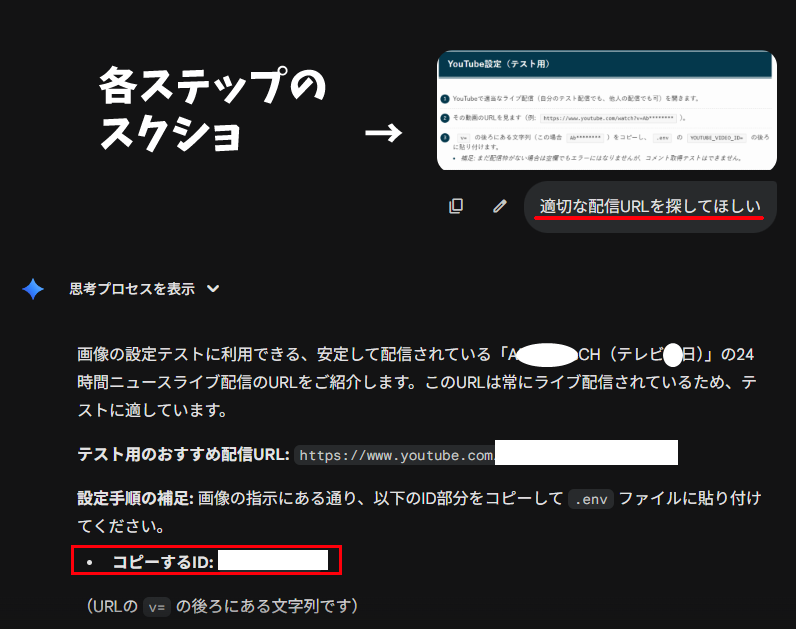
Task: Open the attached YouTube設定 screenshot thumbnail
Action: pos(607,110)
